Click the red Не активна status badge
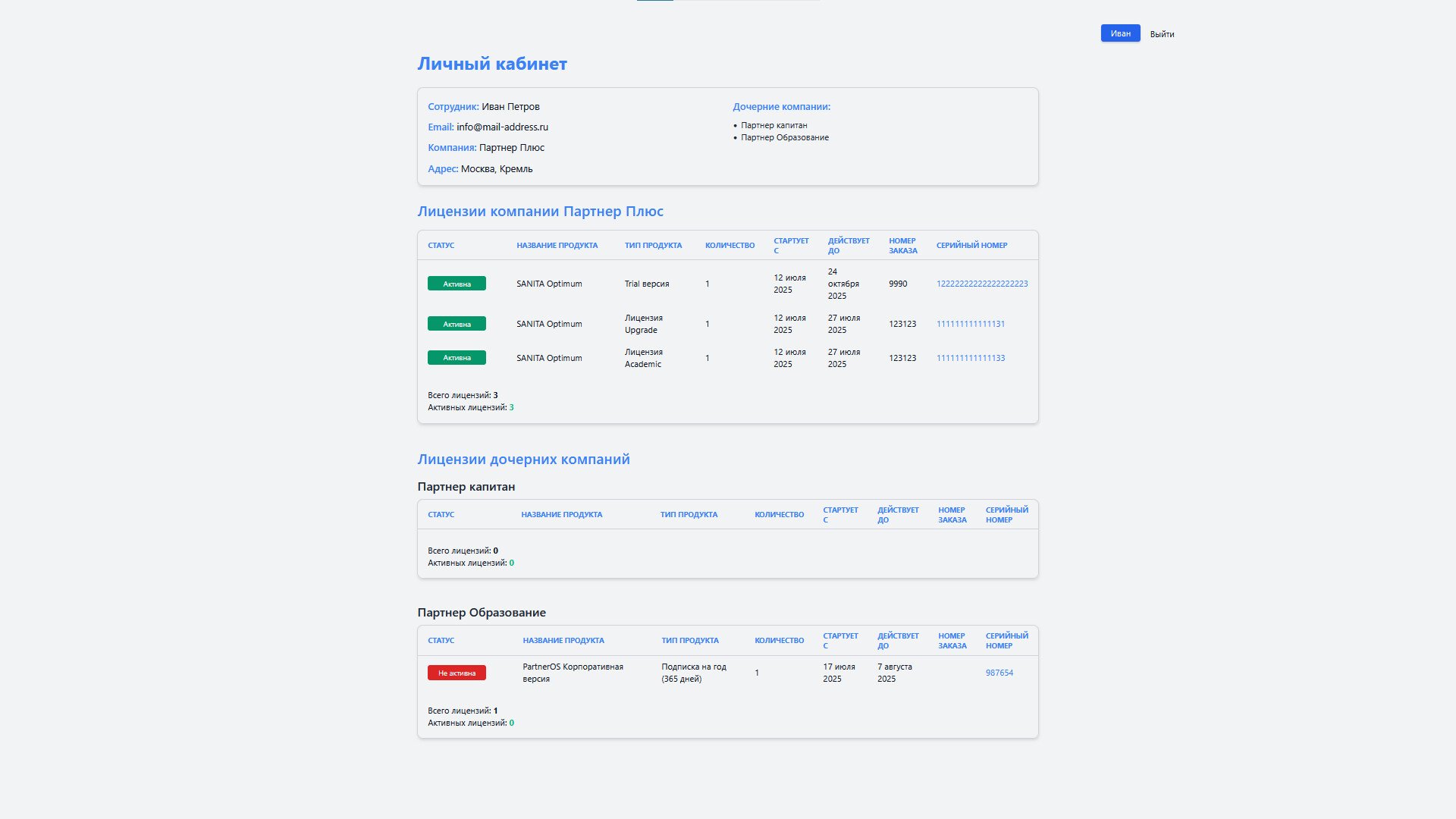 (x=457, y=673)
